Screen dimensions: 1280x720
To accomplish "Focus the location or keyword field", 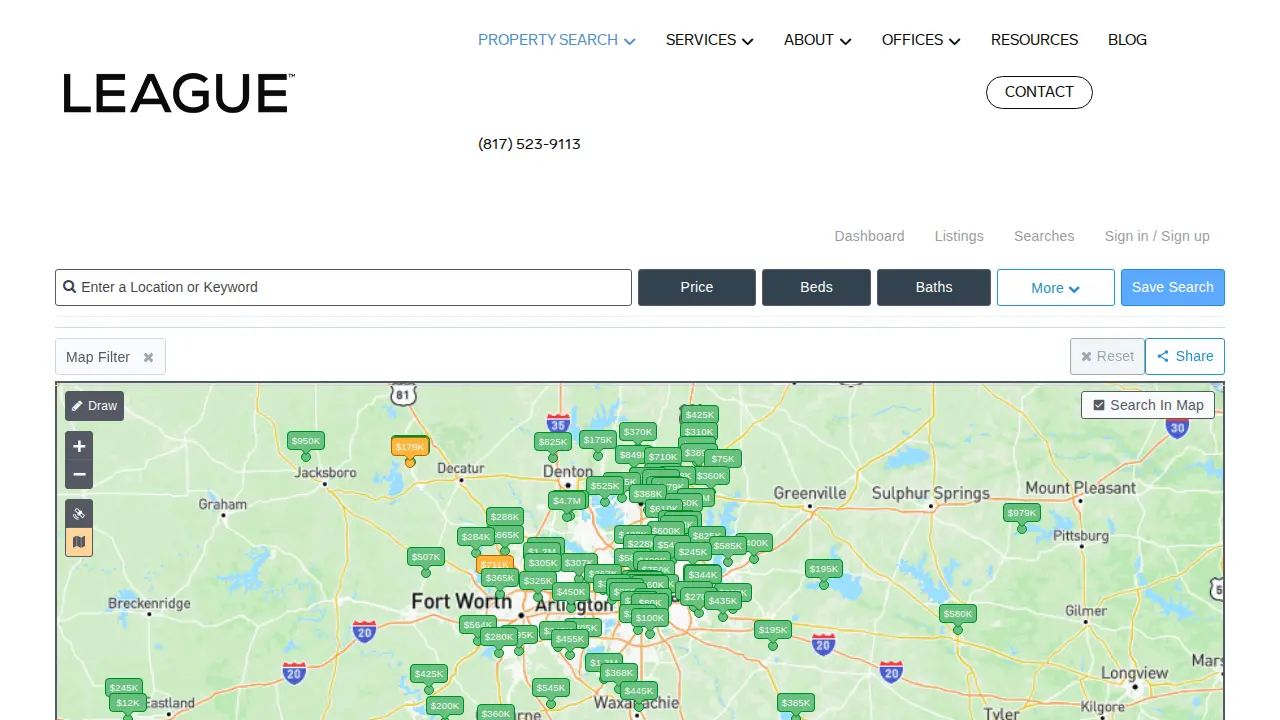I will (343, 287).
